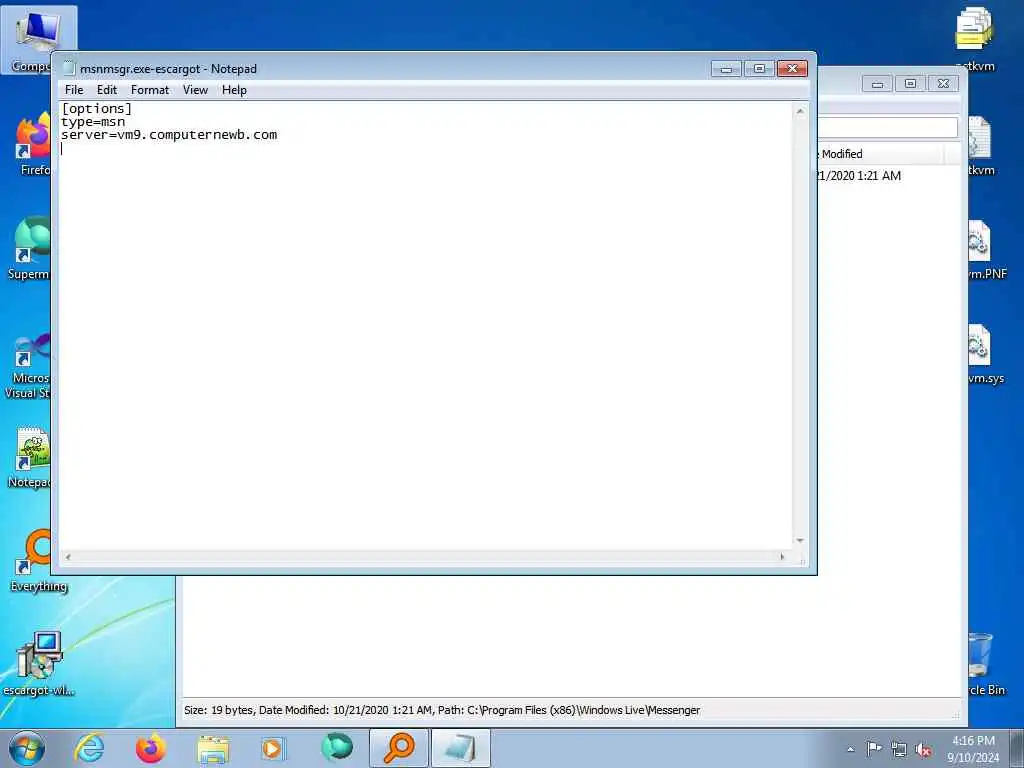
Task: Open the network tray icon
Action: tap(899, 750)
